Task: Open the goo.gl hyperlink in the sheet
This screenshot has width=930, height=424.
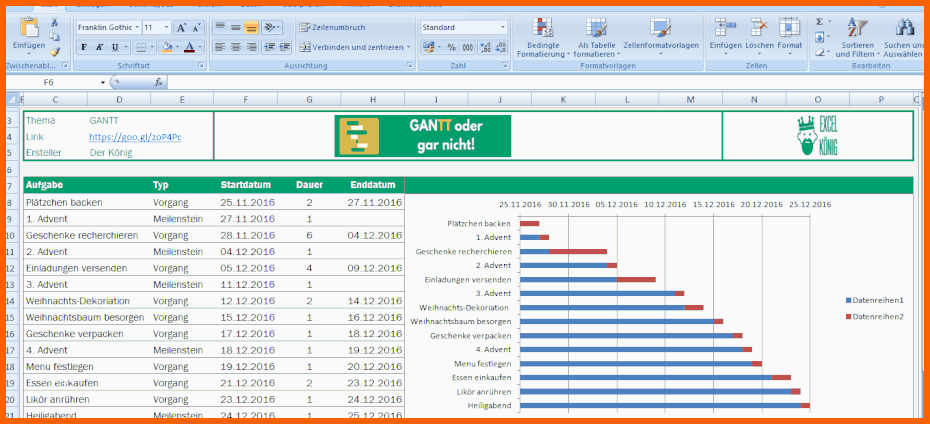Action: 135,136
